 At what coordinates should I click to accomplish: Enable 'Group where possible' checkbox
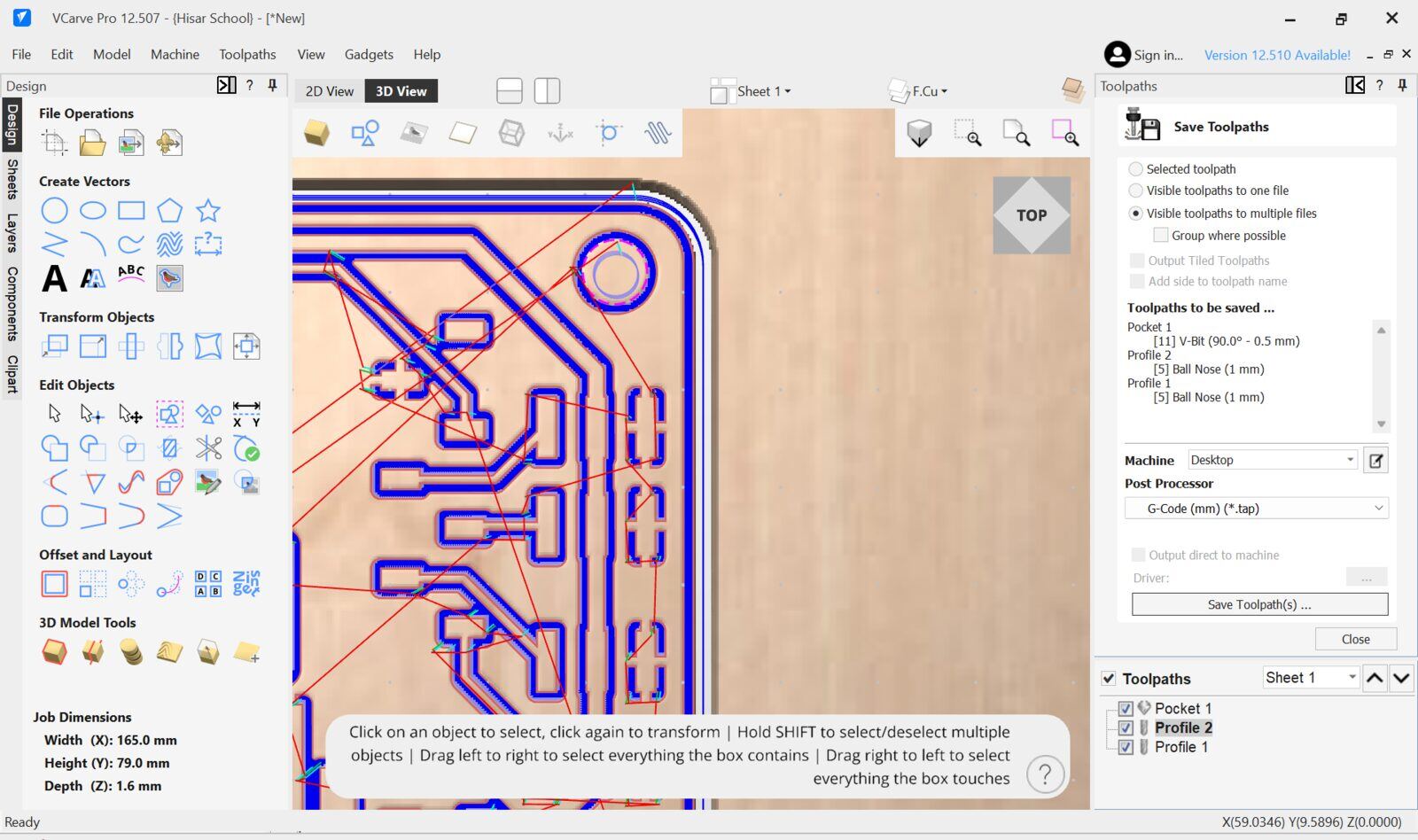(x=1160, y=235)
